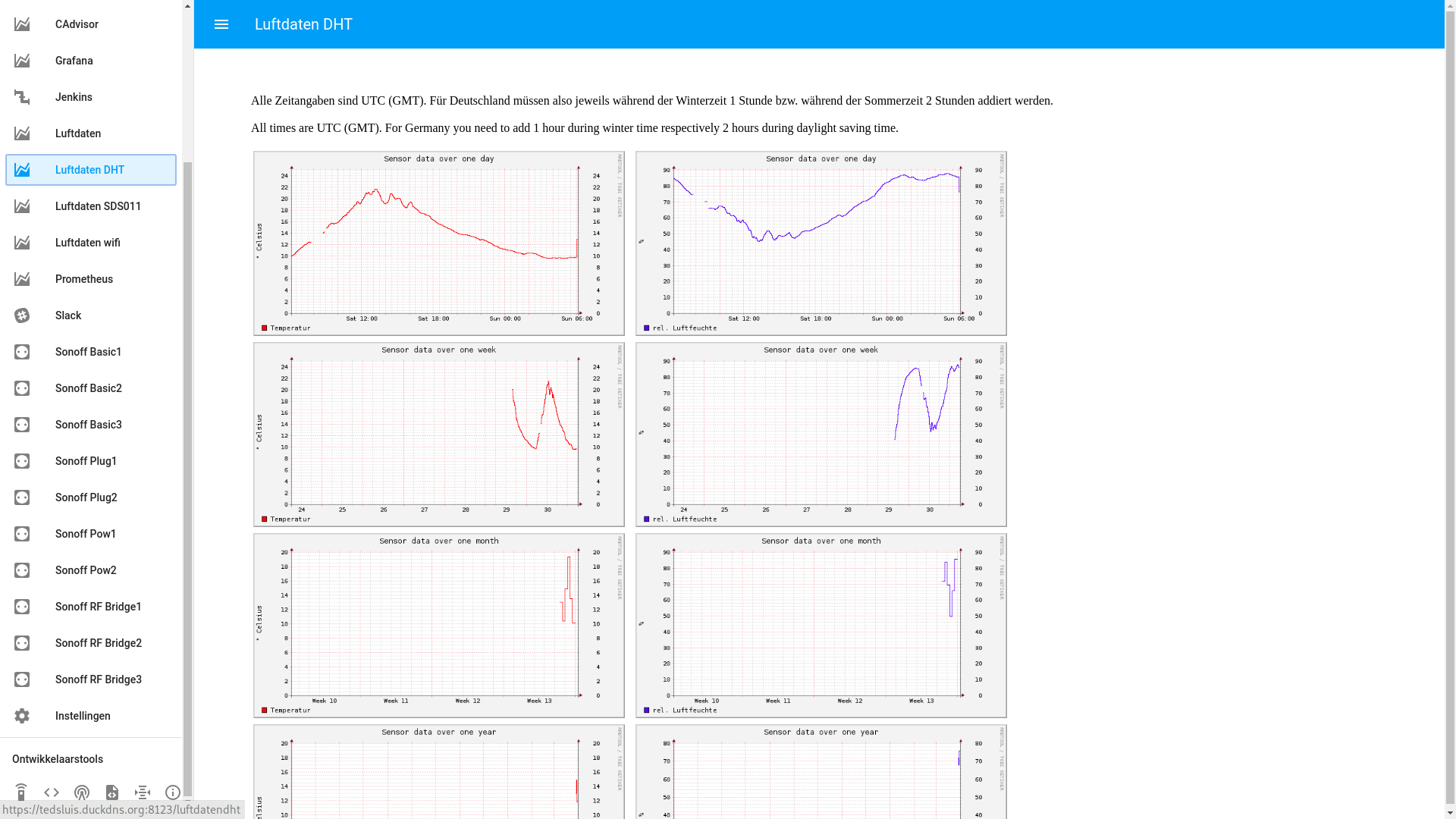Image resolution: width=1456 pixels, height=819 pixels.
Task: Click the Jenkins navigation icon
Action: pos(22,97)
